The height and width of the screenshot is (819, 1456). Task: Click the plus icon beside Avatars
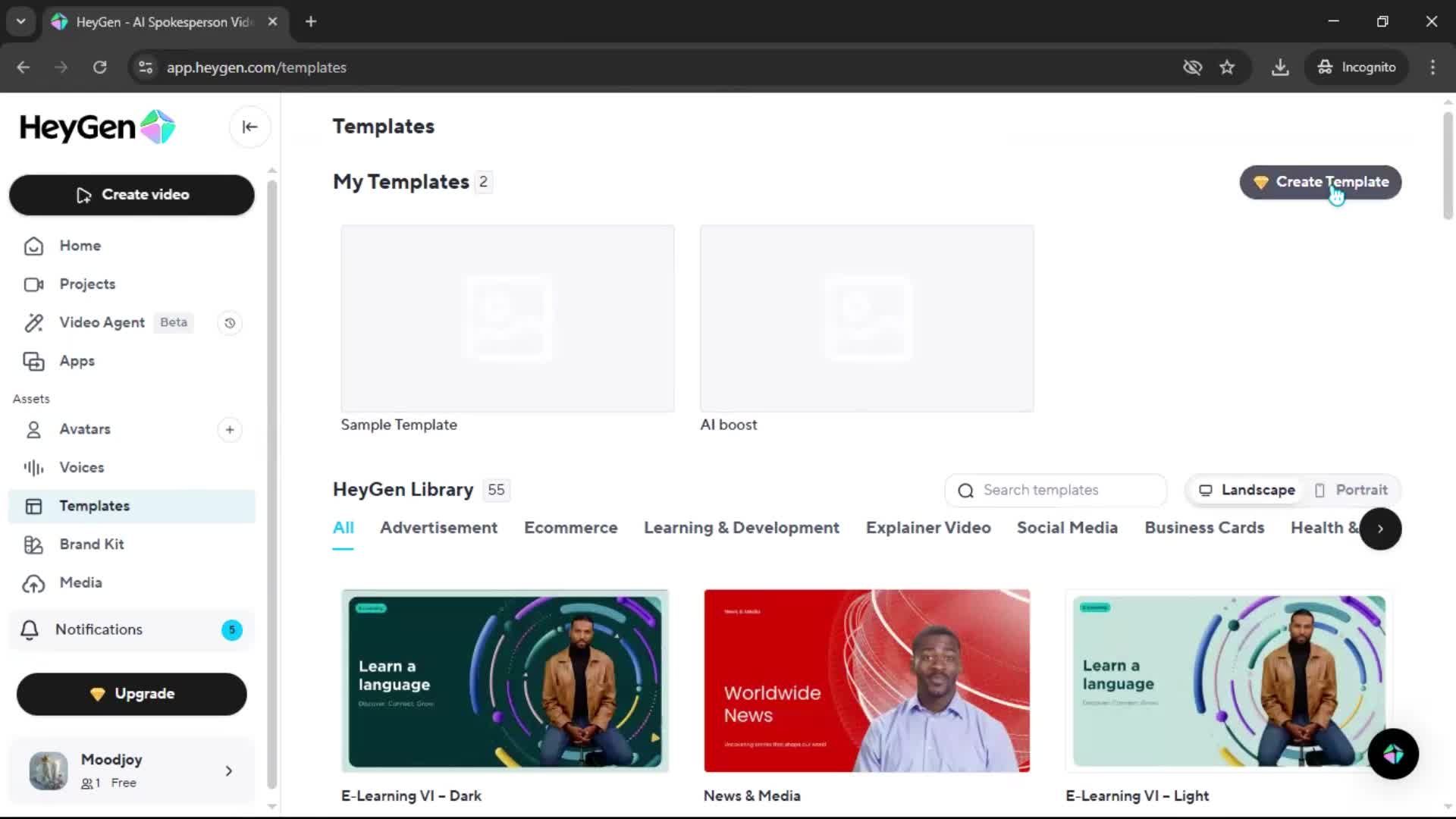click(x=230, y=430)
